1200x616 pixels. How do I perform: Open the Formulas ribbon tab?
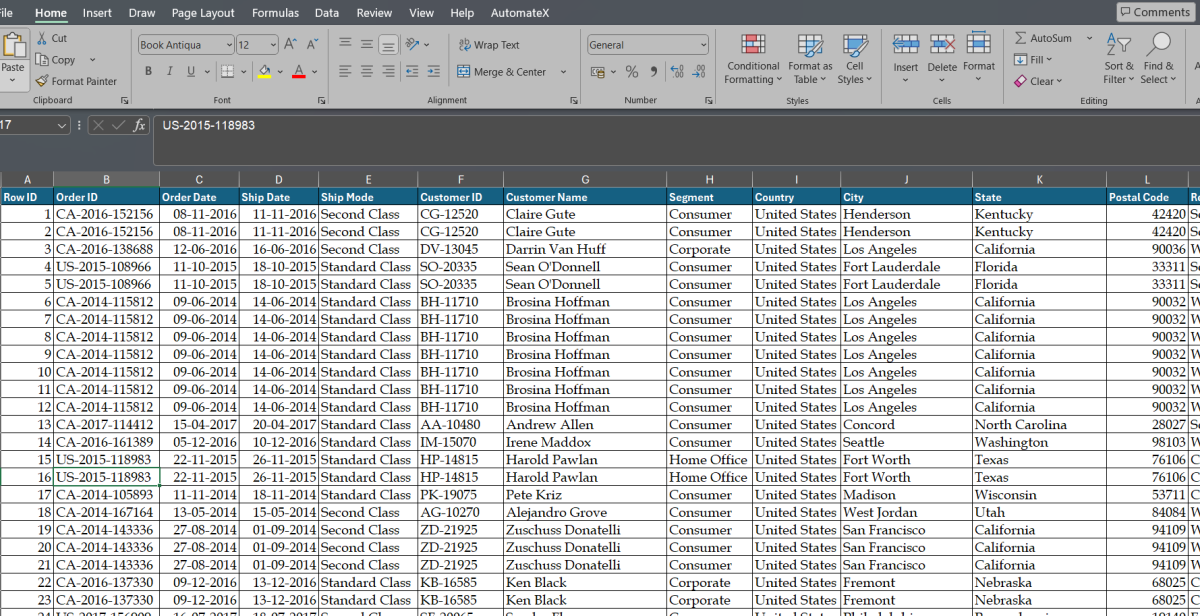click(x=275, y=13)
